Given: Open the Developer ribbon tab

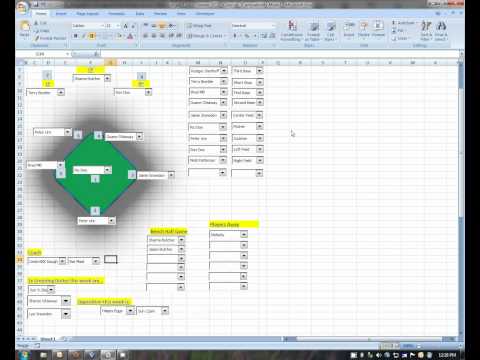Looking at the screenshot, I should tap(205, 14).
